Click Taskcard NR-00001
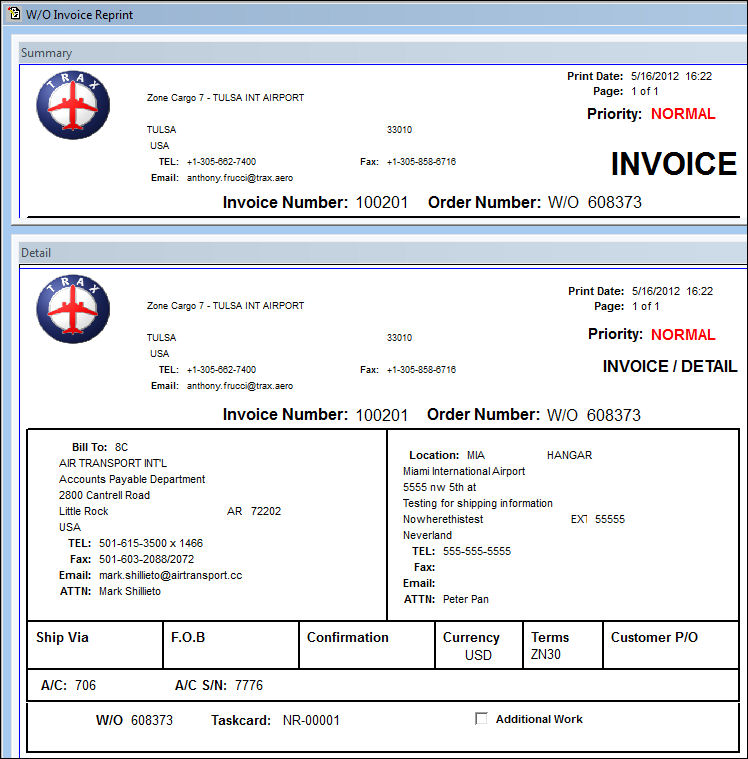The image size is (748, 759). tap(311, 720)
